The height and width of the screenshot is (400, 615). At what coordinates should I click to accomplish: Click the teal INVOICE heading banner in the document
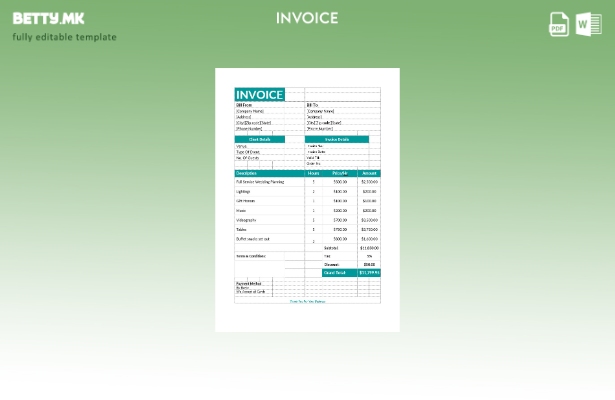click(x=259, y=95)
